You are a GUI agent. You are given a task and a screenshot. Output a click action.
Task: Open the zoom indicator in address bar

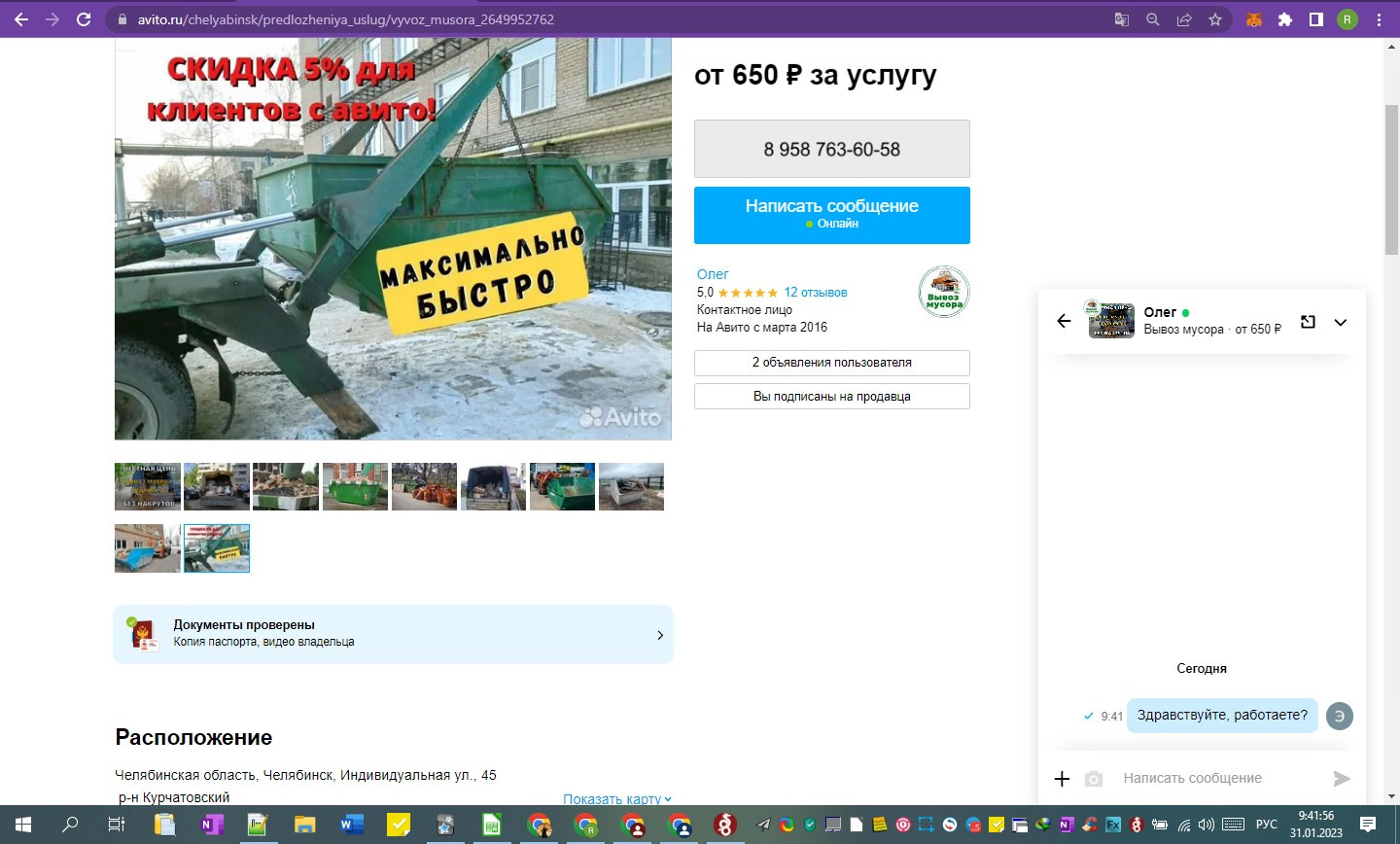coord(1152,19)
